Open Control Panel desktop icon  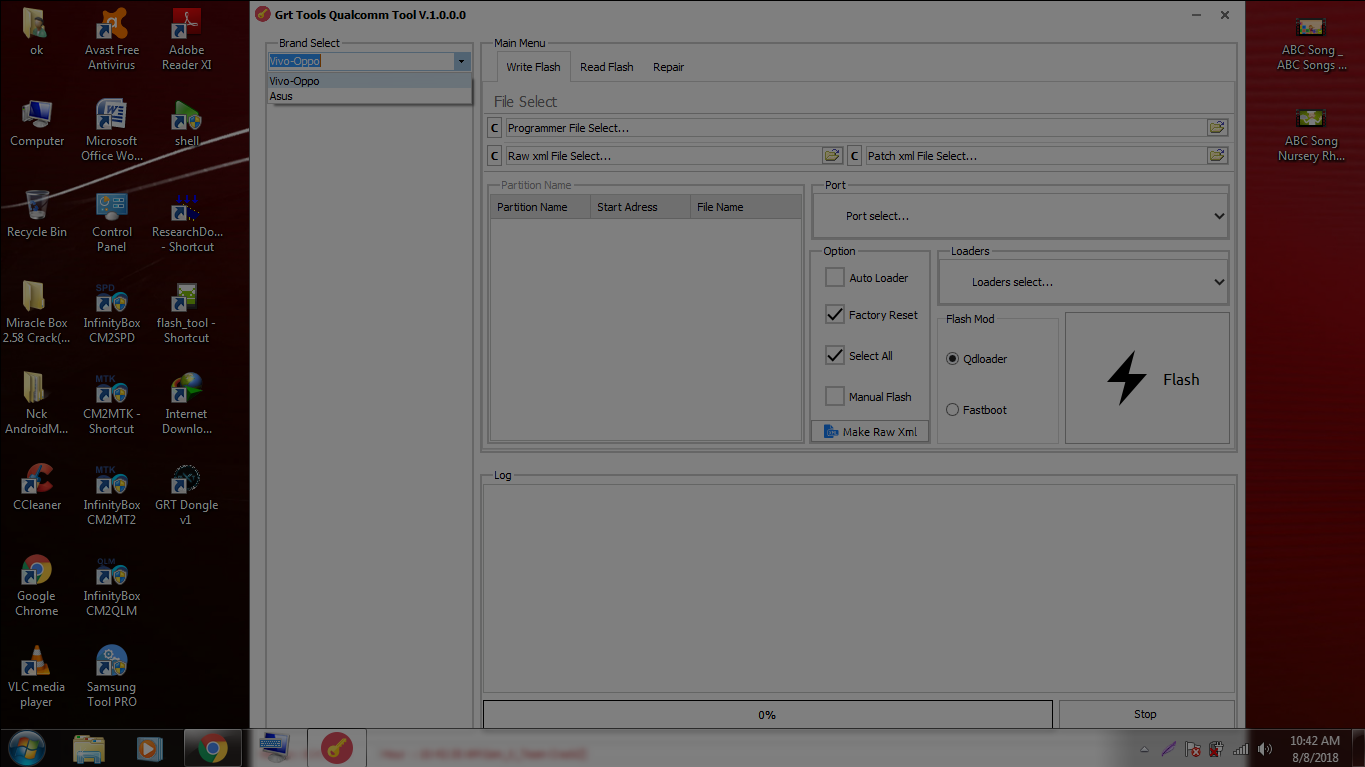tap(111, 220)
